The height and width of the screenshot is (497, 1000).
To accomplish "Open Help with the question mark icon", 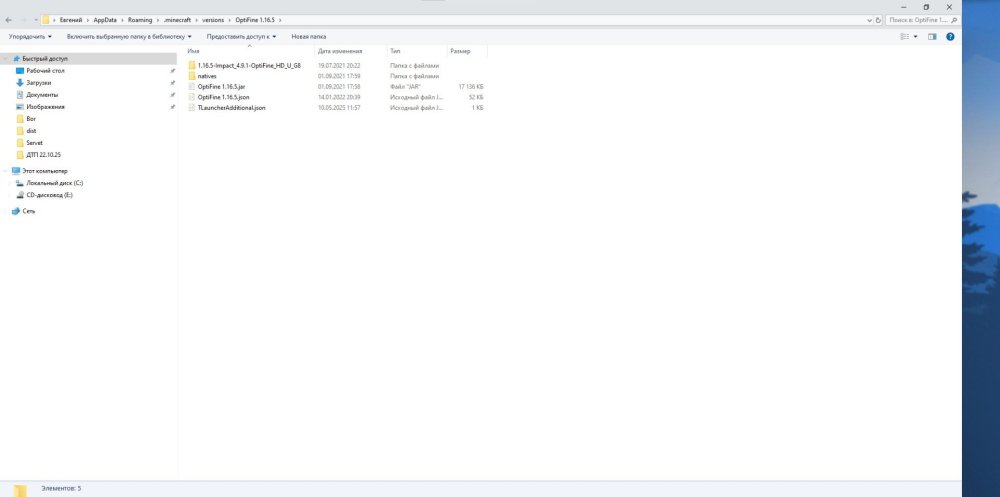I will click(x=950, y=37).
